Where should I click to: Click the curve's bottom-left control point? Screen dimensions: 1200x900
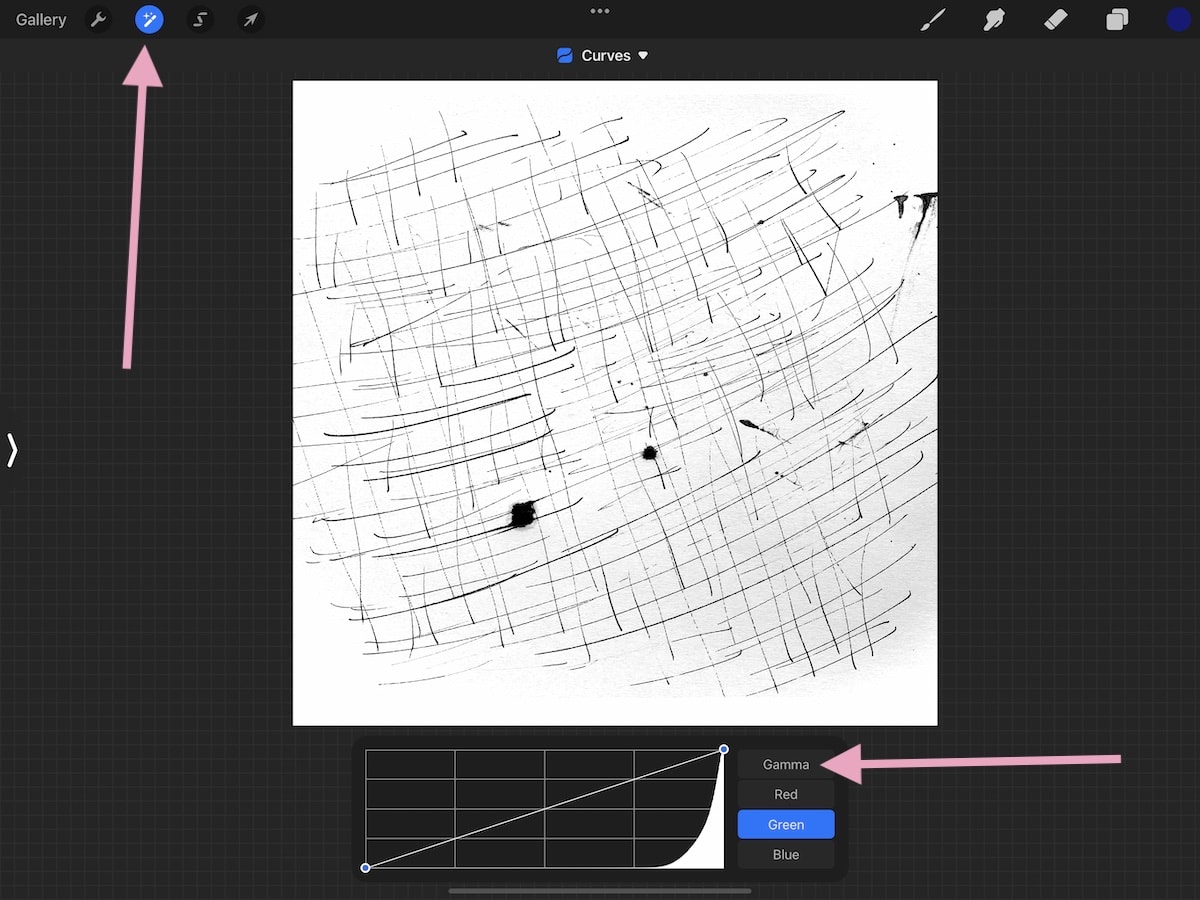click(x=365, y=867)
